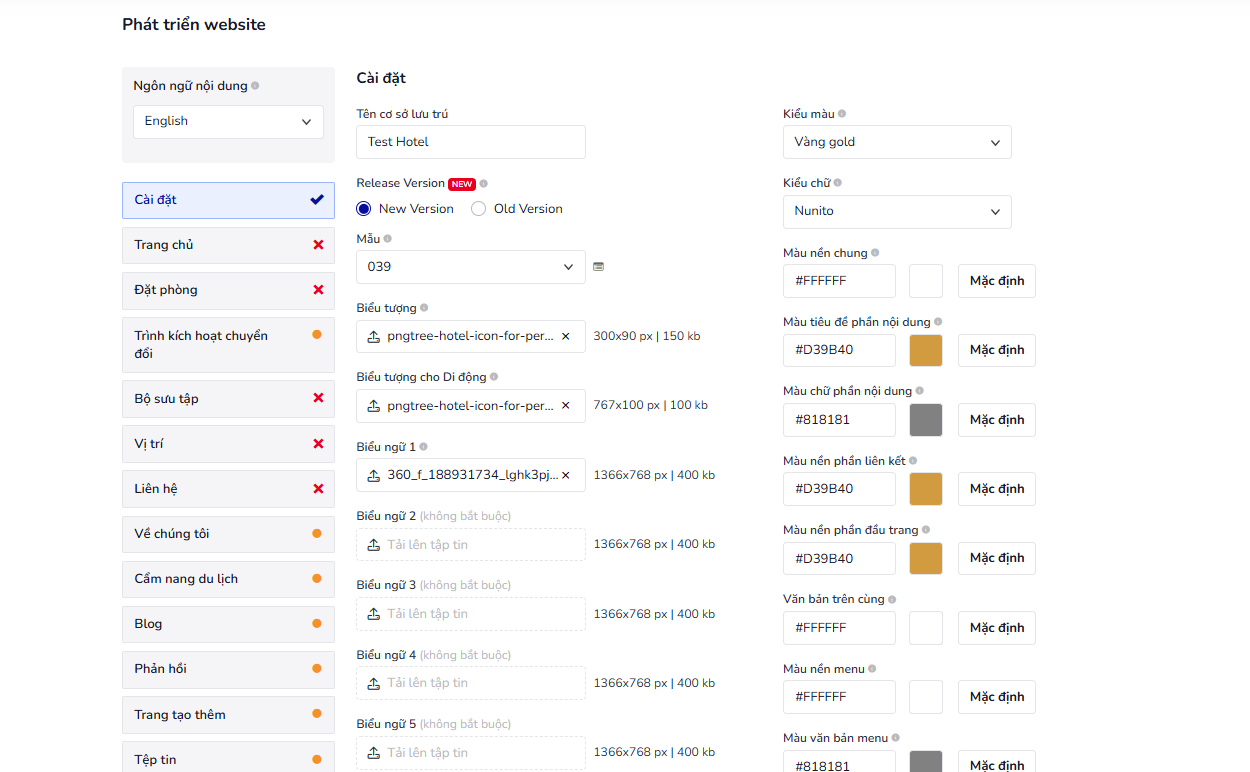
Task: Open the Kiểu chữ Nunito font dropdown
Action: 897,211
